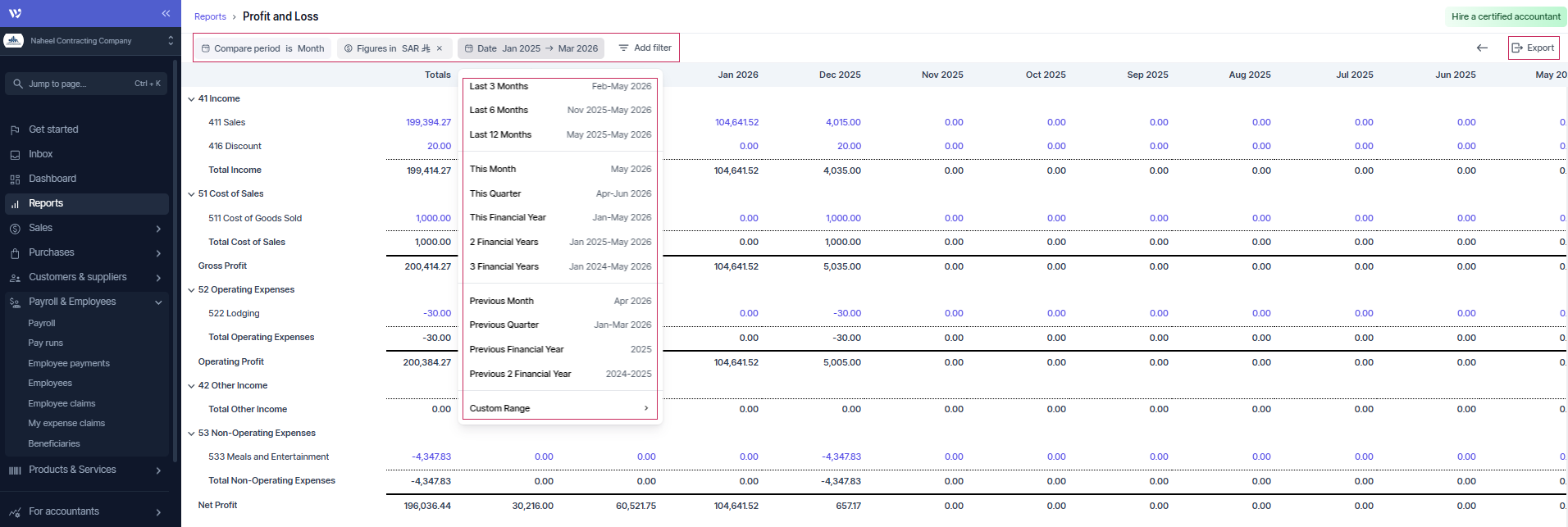Click the Add filter icon
The image size is (1568, 527).
623,48
